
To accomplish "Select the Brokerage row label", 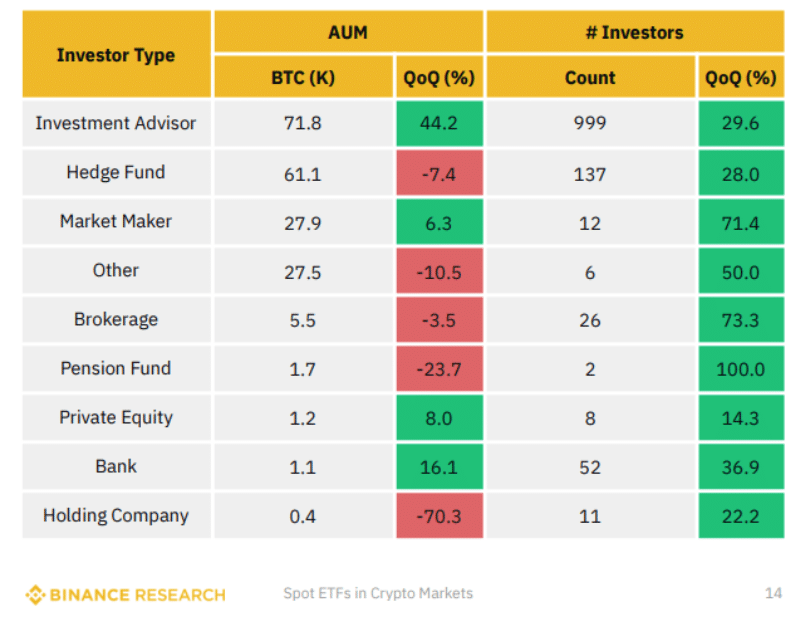I will (116, 319).
